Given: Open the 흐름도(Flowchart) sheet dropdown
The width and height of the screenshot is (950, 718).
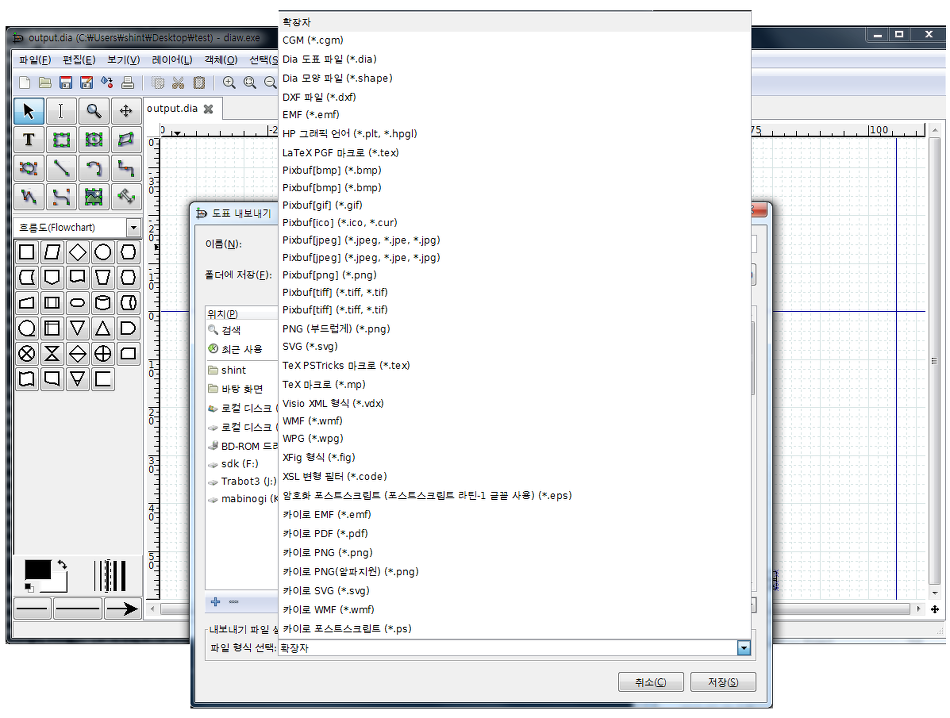Looking at the screenshot, I should click(x=133, y=228).
